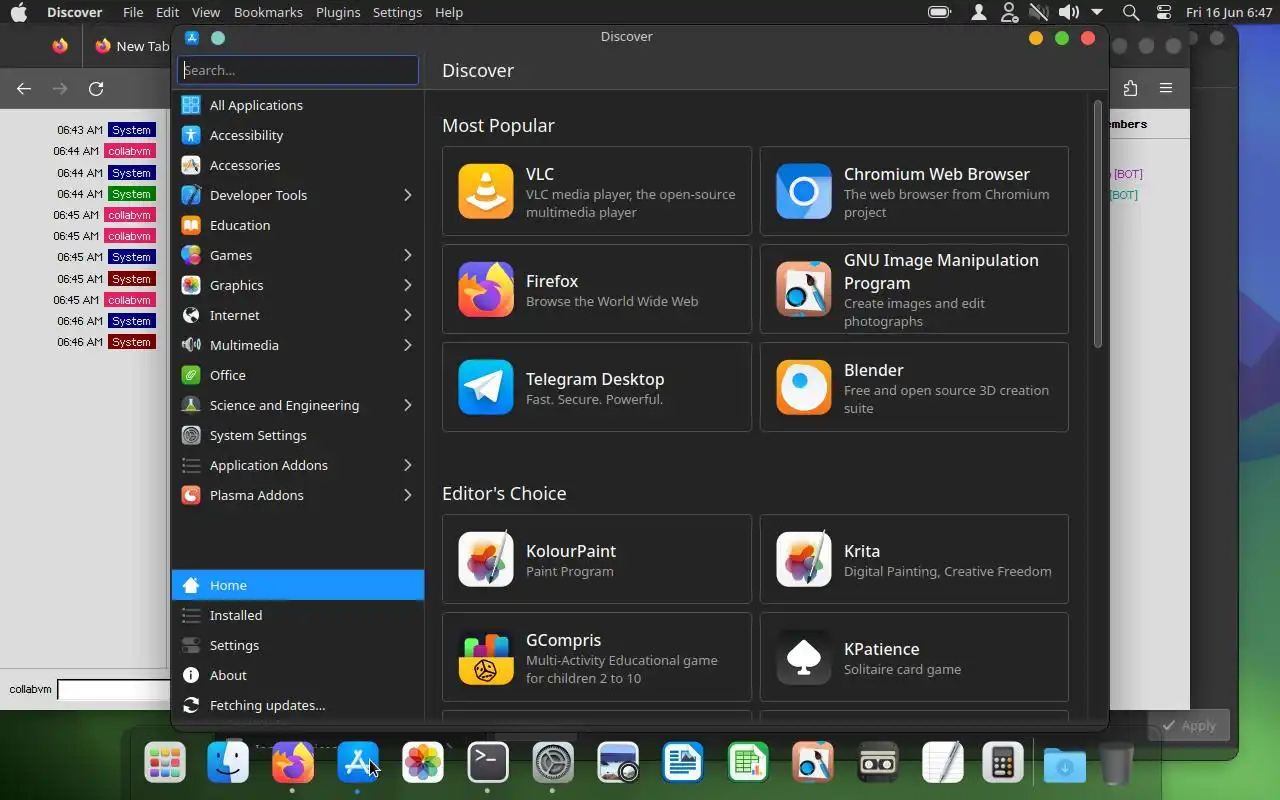Click the volume icon in menu bar
Viewport: 1280px width, 800px height.
(x=1069, y=12)
